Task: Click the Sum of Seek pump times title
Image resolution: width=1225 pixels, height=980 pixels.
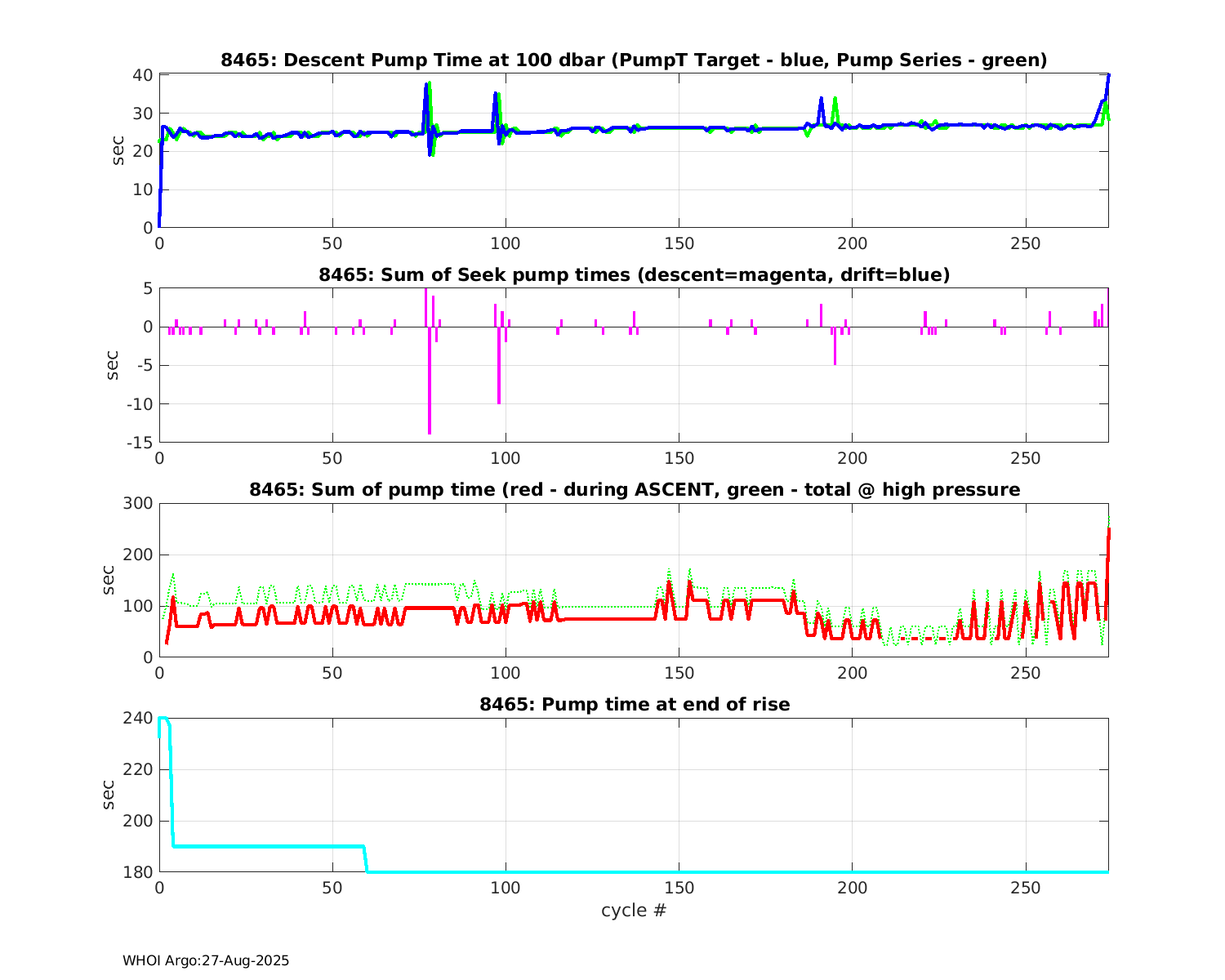Action: 634,275
